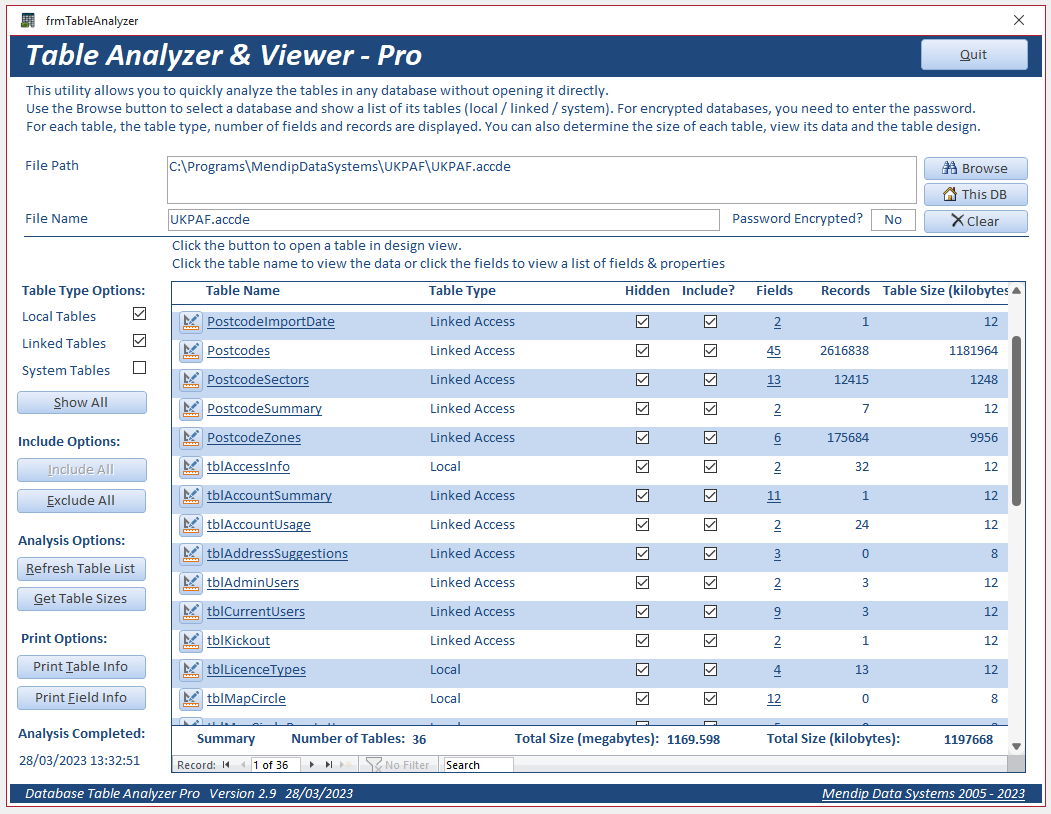The width and height of the screenshot is (1051, 814).
Task: Click design view icon for tblAdminUsers
Action: pyautogui.click(x=191, y=583)
